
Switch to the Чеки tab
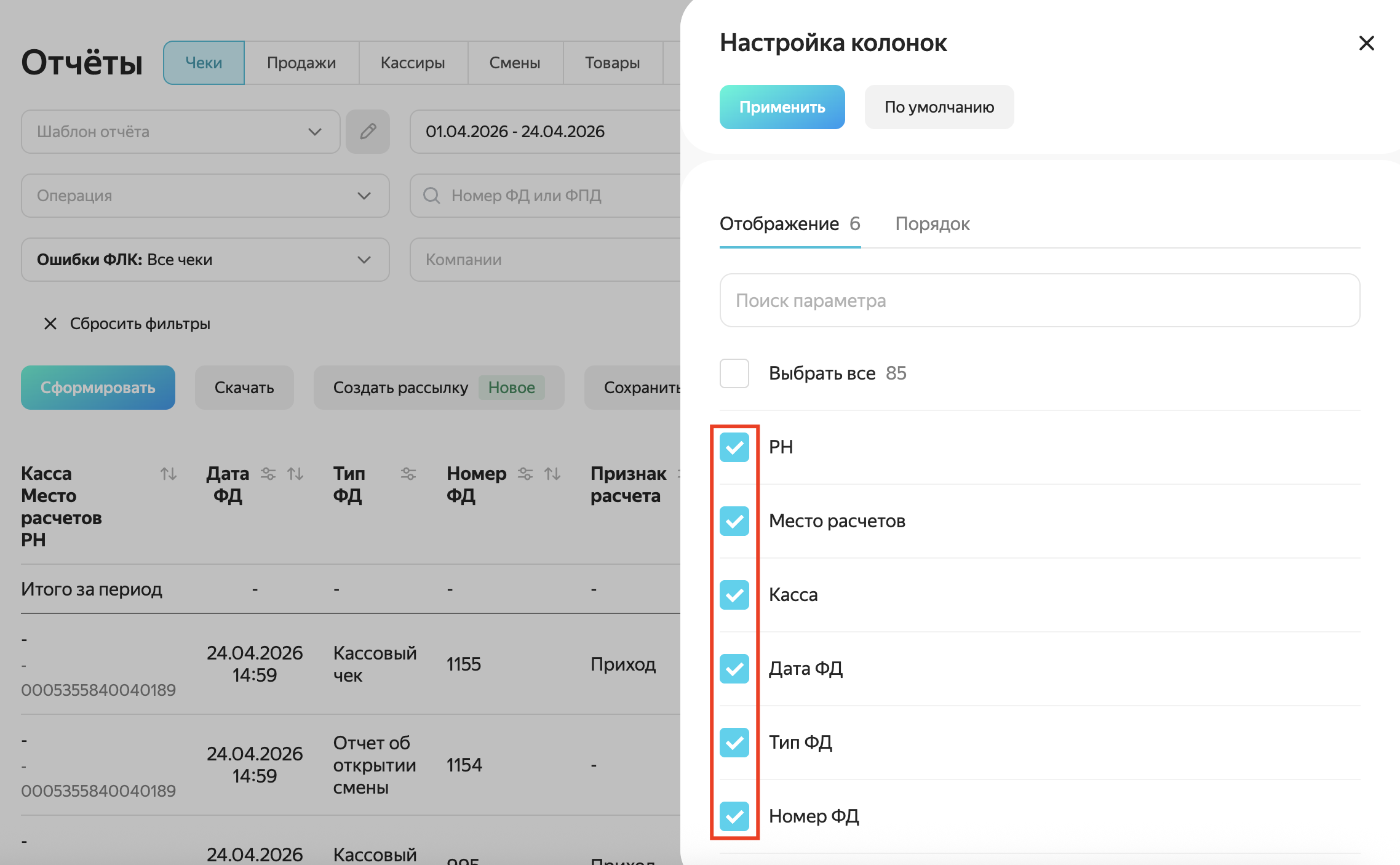(x=204, y=63)
